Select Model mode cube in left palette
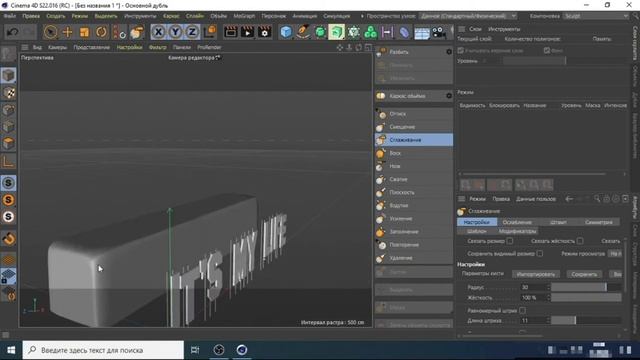 click(x=9, y=76)
